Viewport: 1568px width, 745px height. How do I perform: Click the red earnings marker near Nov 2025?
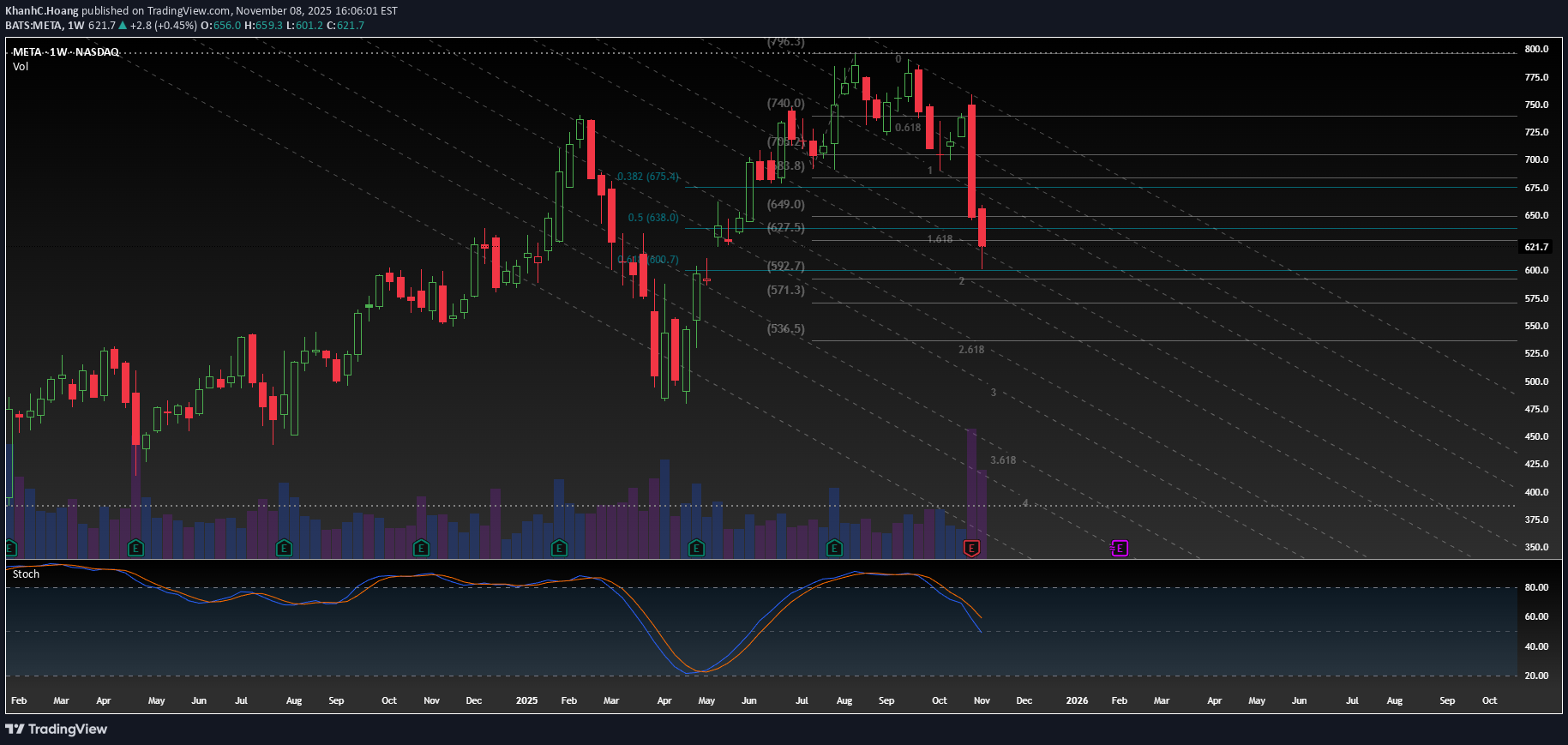pyautogui.click(x=971, y=548)
